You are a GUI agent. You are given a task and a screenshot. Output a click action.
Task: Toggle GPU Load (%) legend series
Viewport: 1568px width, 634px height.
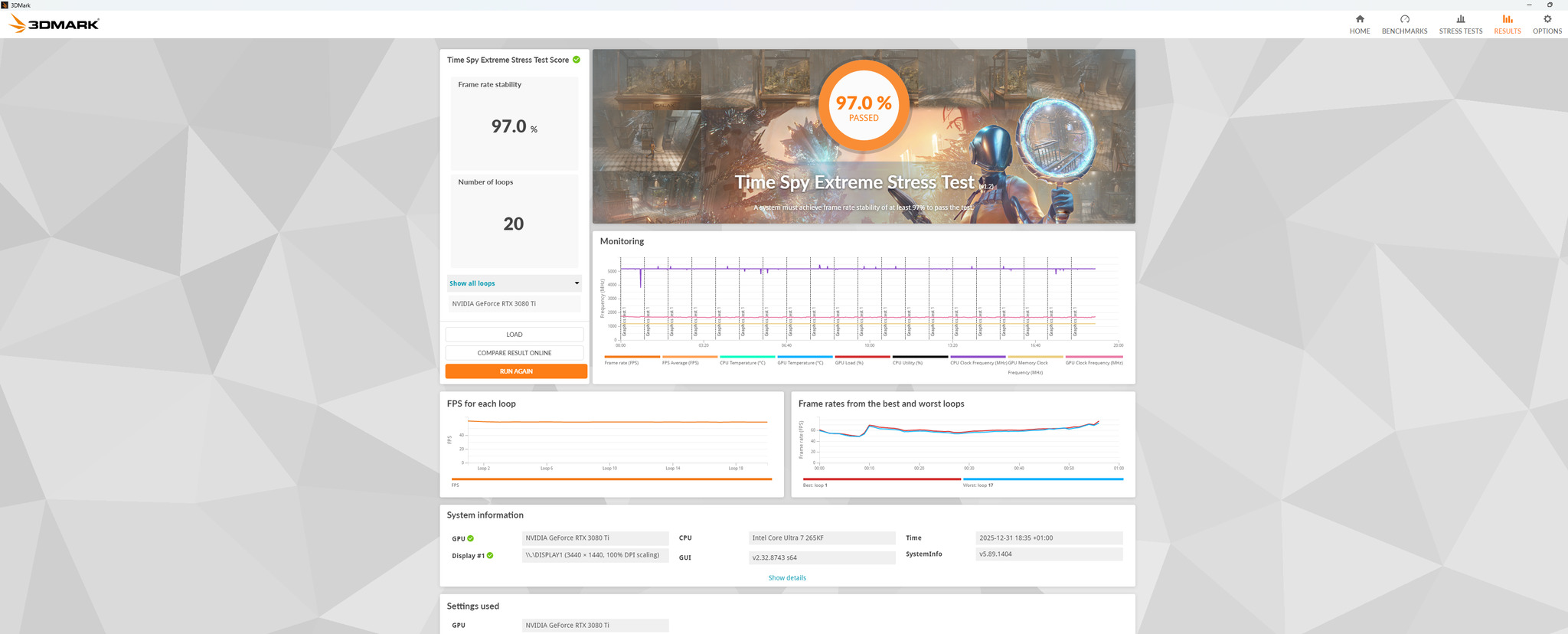(862, 360)
